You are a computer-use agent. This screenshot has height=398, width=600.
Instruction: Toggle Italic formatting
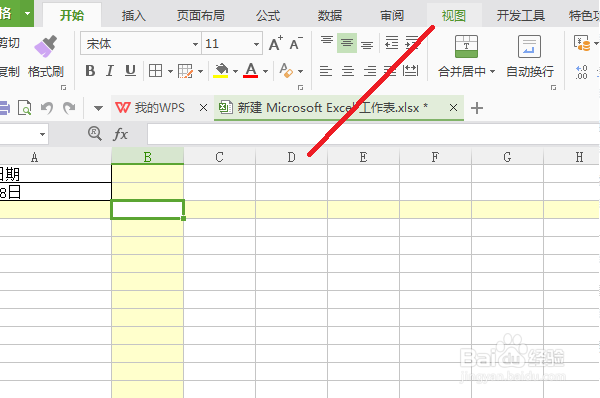[x=110, y=71]
